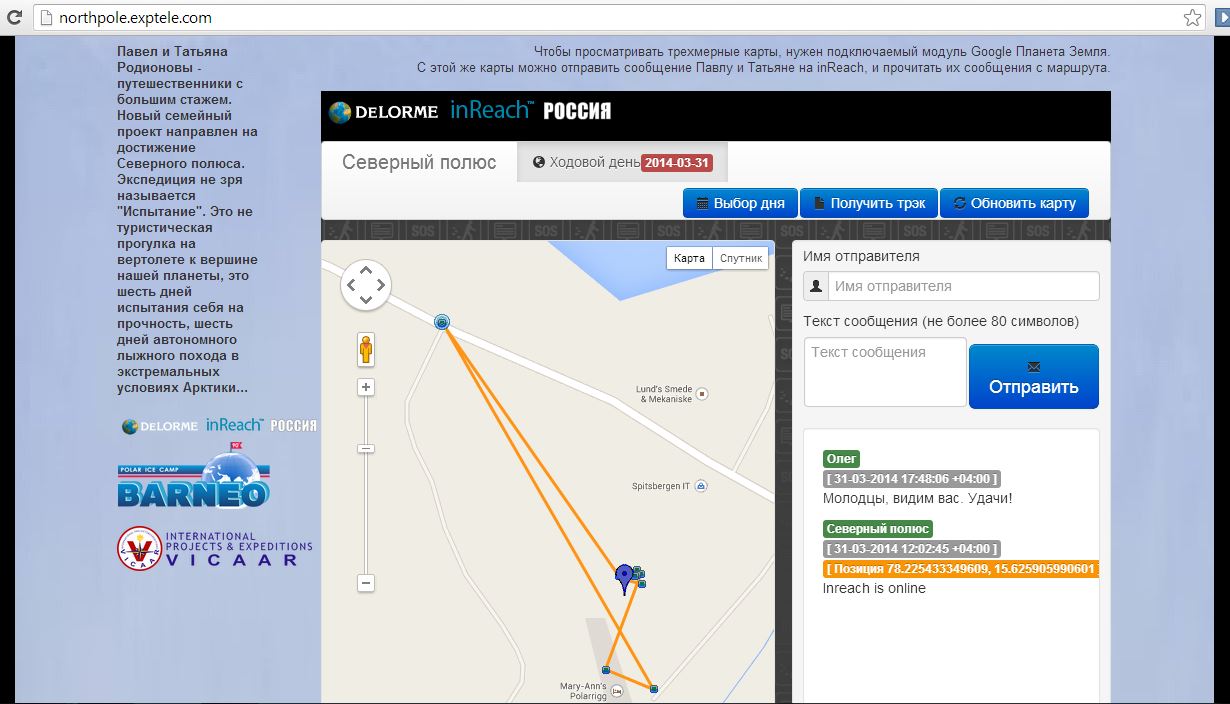The image size is (1230, 704).
Task: Pan the map using the round arrow control
Action: pos(366,285)
